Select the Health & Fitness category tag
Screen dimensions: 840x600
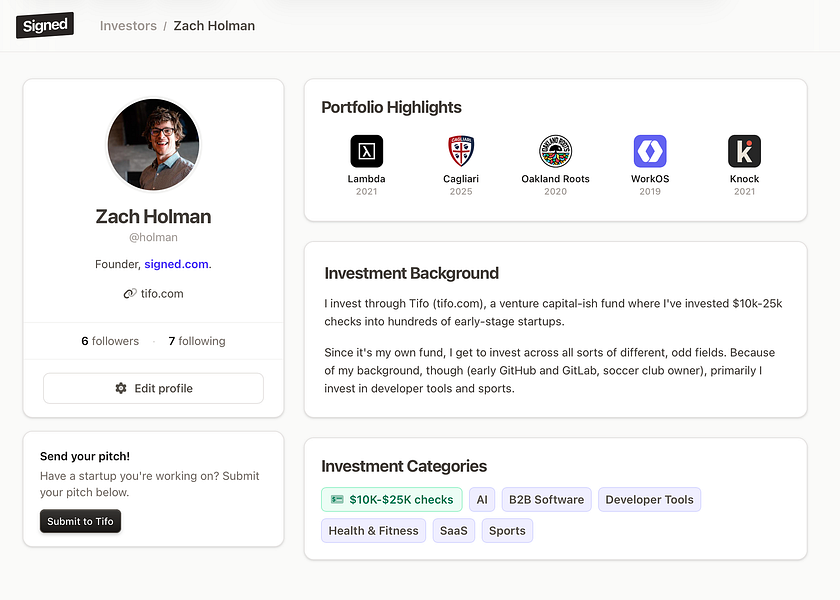click(x=373, y=530)
